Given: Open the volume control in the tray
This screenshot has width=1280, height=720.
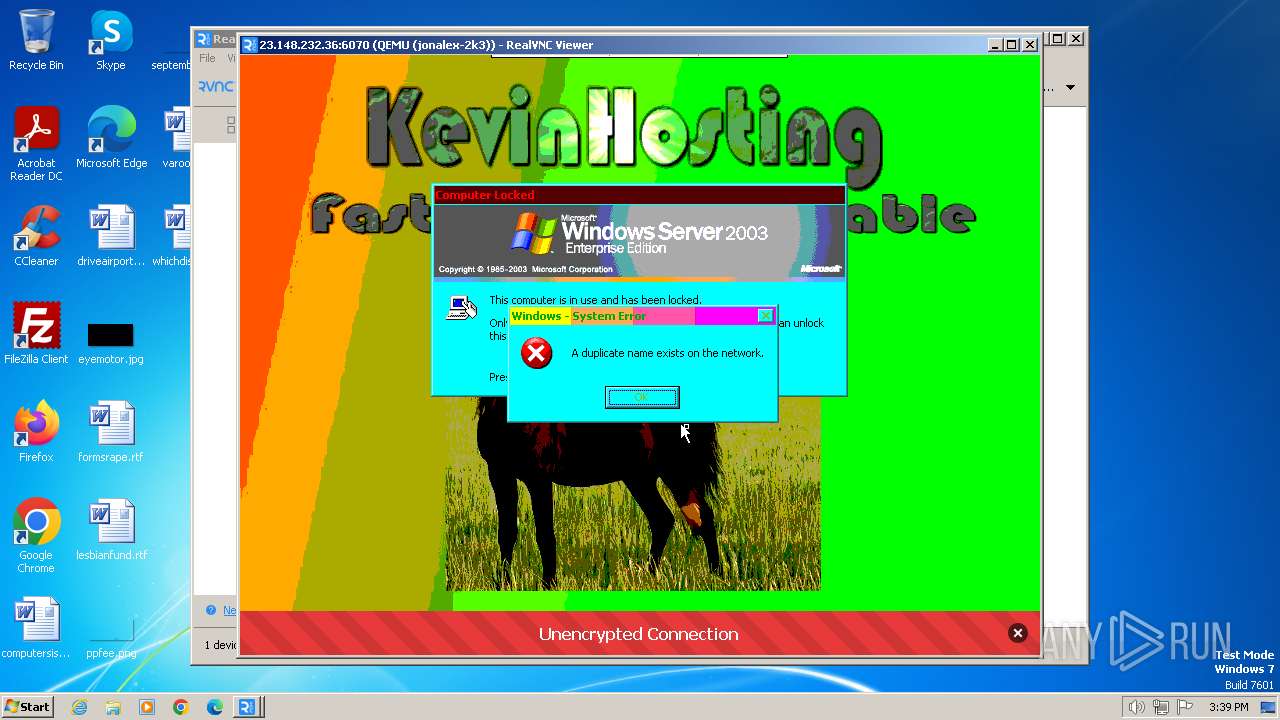Looking at the screenshot, I should coord(1136,707).
